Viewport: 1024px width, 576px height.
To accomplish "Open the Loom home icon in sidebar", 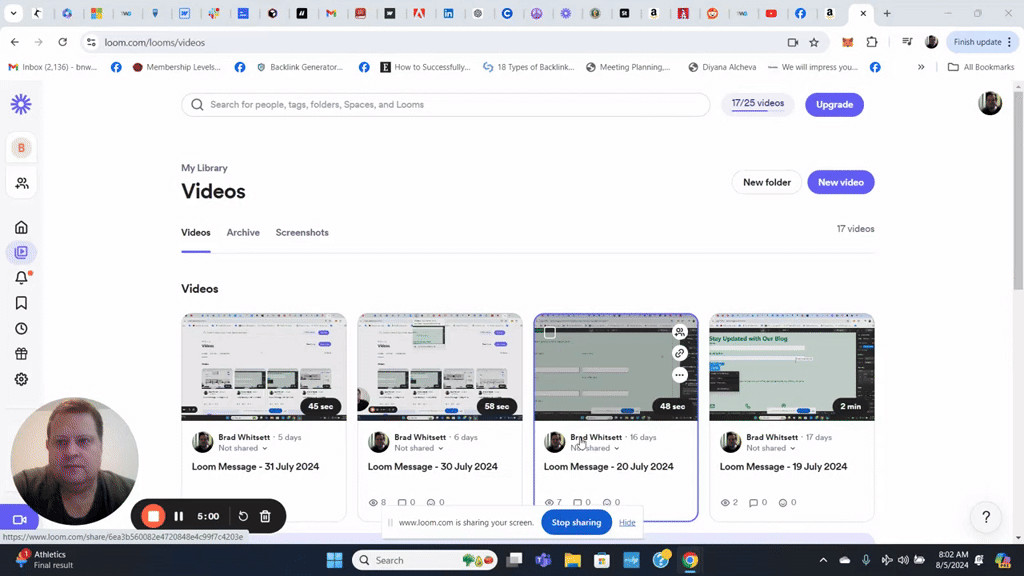I will tap(22, 227).
